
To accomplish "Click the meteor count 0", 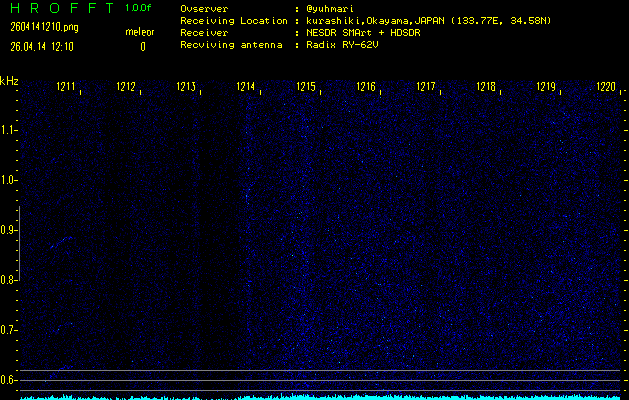I will tap(143, 47).
